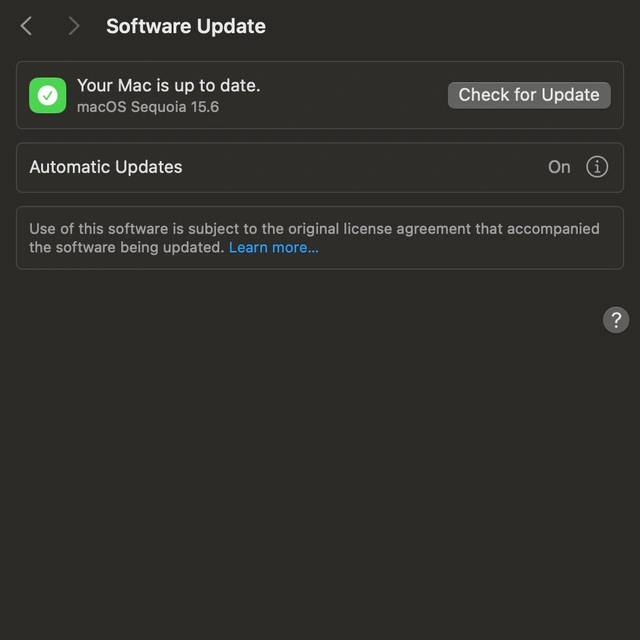Click the Check for Update button
This screenshot has width=640, height=640.
[529, 95]
